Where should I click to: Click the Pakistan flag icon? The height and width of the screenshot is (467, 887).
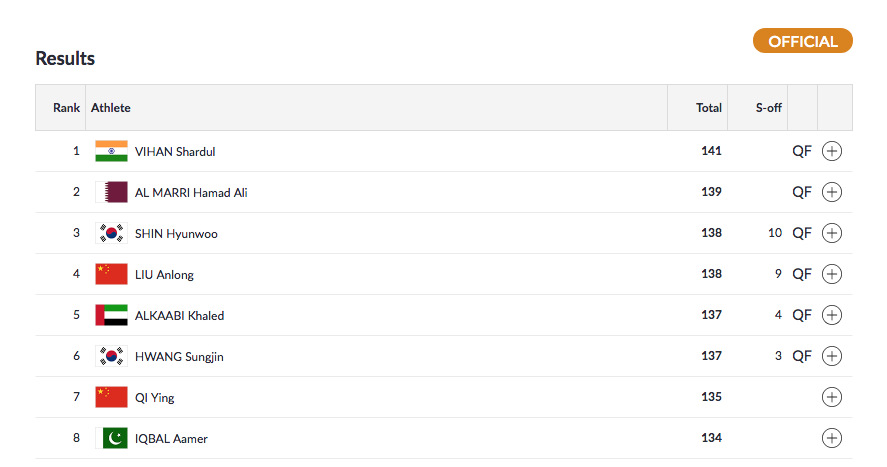coord(111,438)
